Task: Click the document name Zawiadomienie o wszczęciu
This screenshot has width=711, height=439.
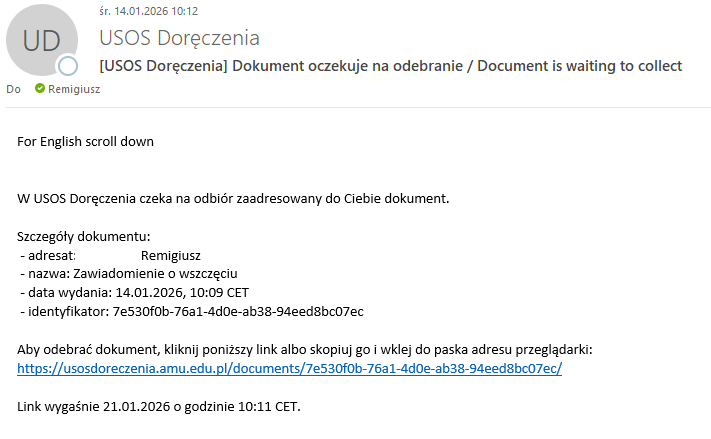Action: [154, 273]
